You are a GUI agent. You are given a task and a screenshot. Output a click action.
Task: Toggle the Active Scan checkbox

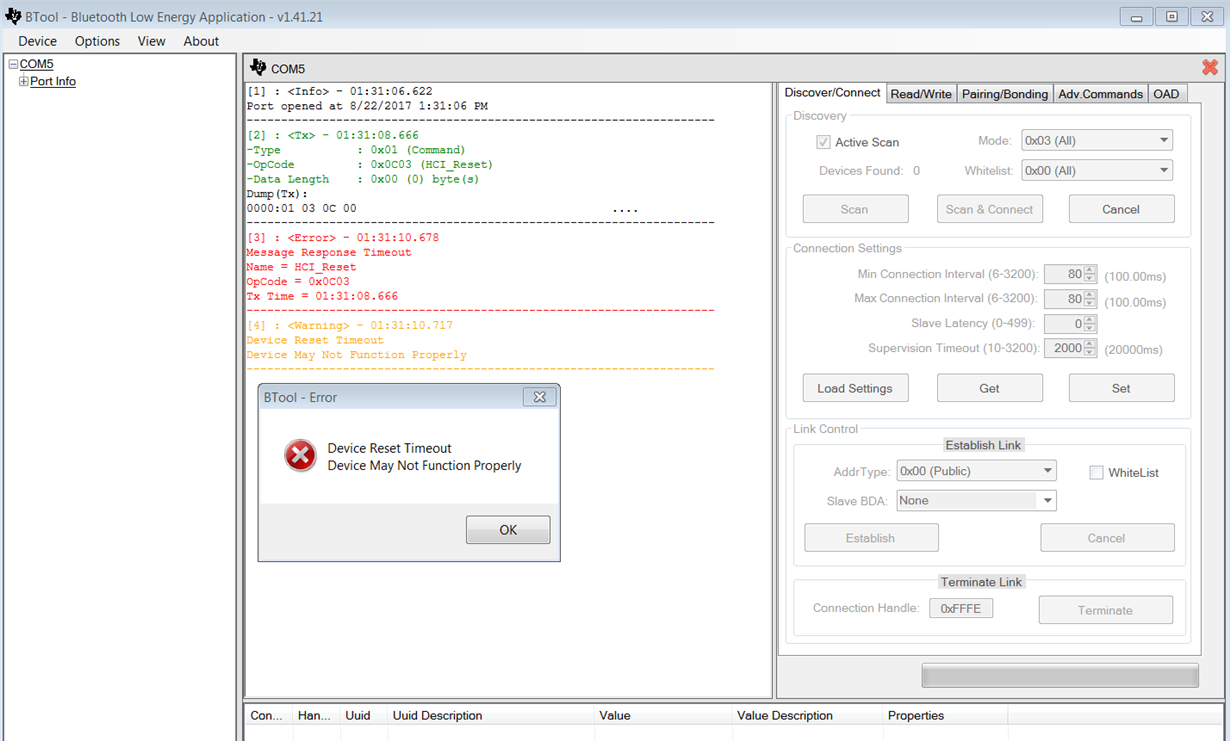point(823,142)
